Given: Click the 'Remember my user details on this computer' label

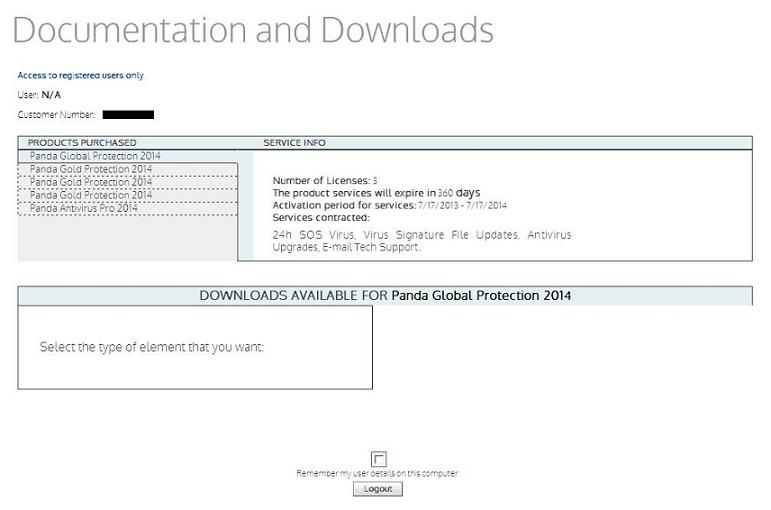Looking at the screenshot, I should coord(377,473).
